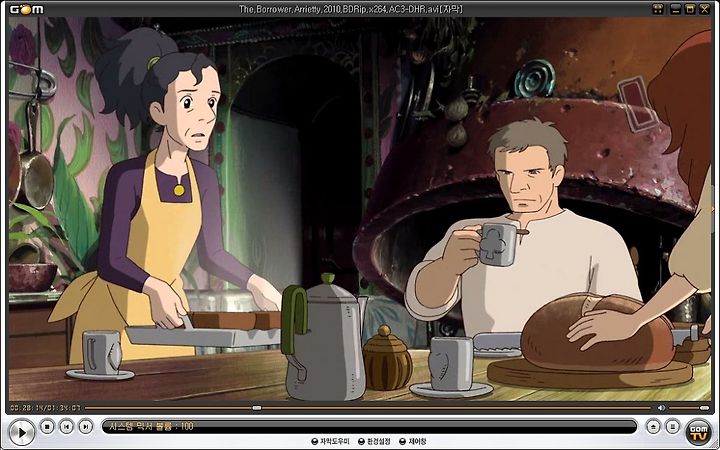720x450 pixels.
Task: Click the status message showing volume 100
Action: click(151, 426)
